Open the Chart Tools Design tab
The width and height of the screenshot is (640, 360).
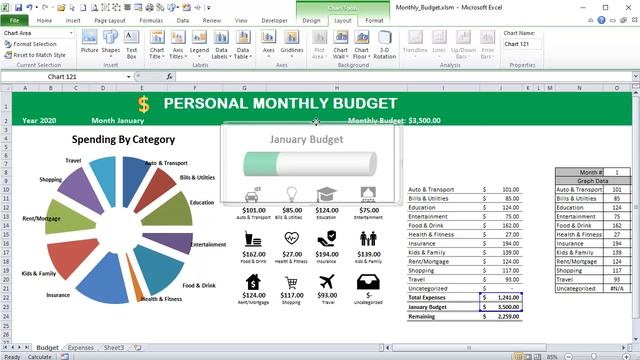coord(311,20)
